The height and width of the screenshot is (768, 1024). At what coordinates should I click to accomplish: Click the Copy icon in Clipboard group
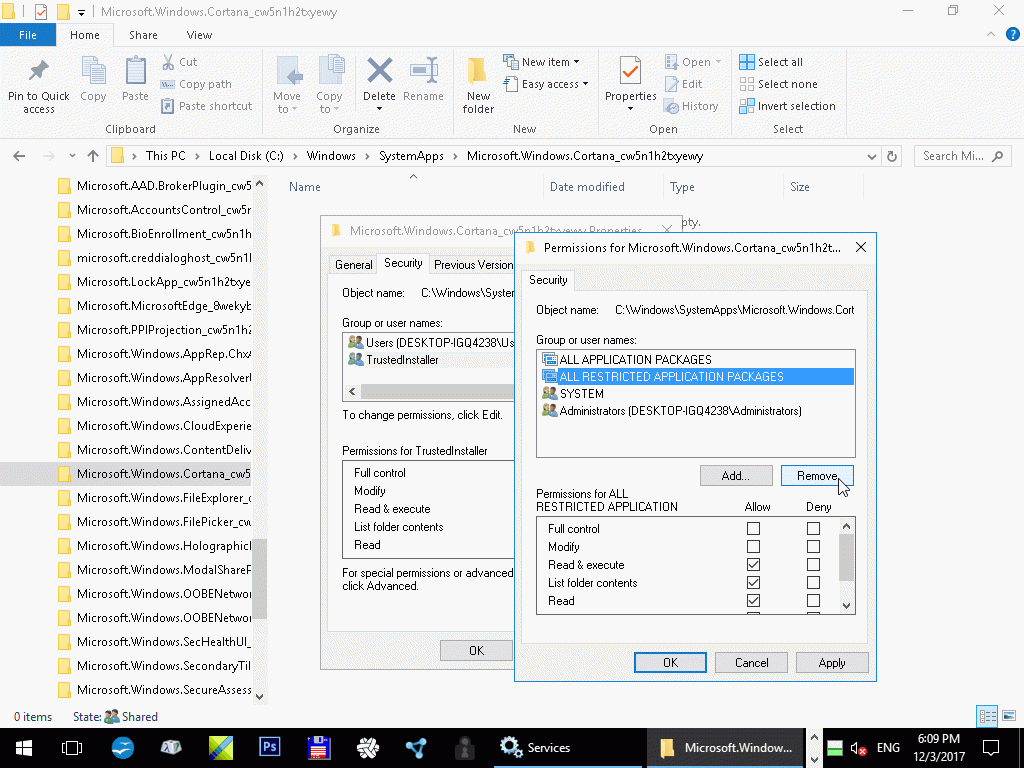pos(93,71)
